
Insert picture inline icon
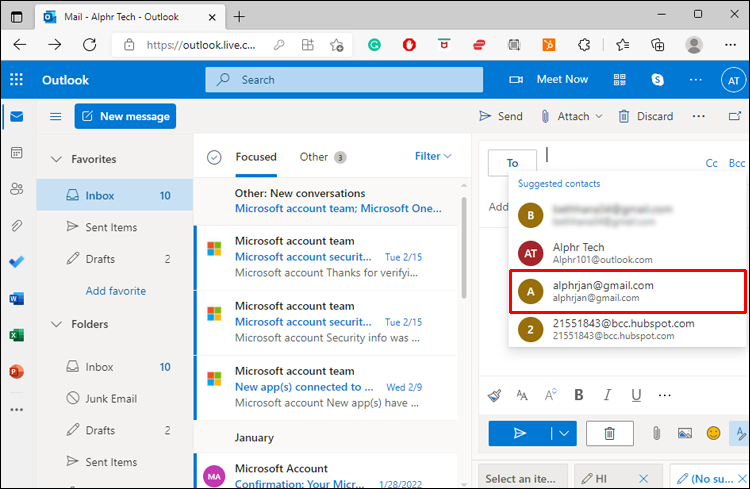[x=684, y=433]
